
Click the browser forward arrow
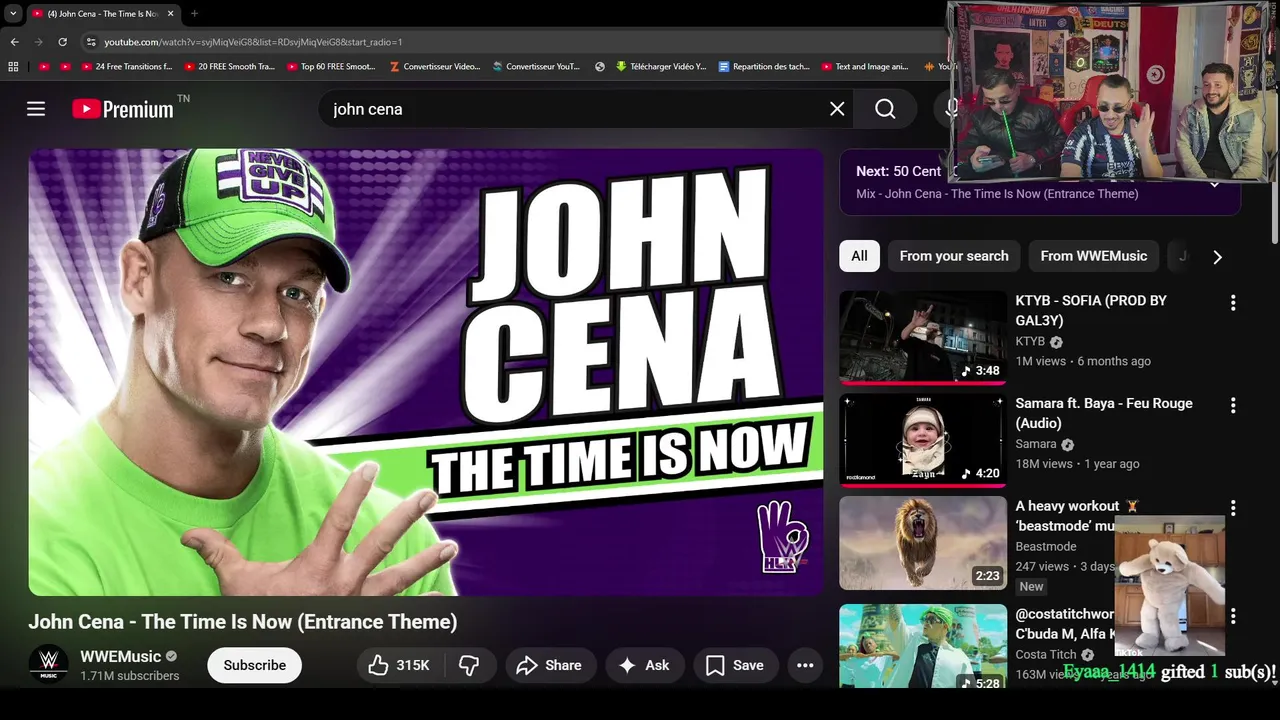point(38,42)
